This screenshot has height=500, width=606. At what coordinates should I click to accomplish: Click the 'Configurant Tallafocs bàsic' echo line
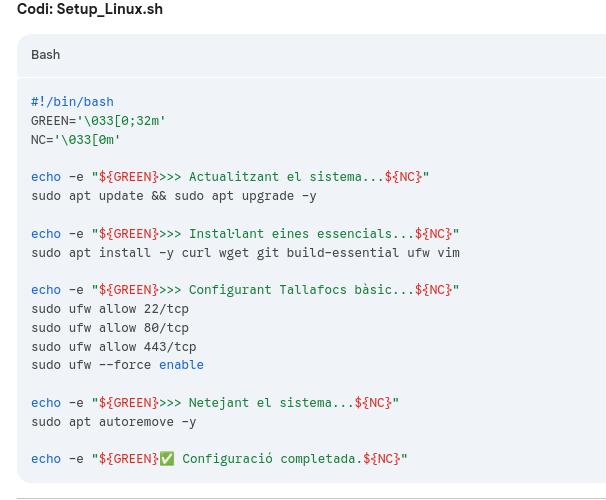click(244, 290)
